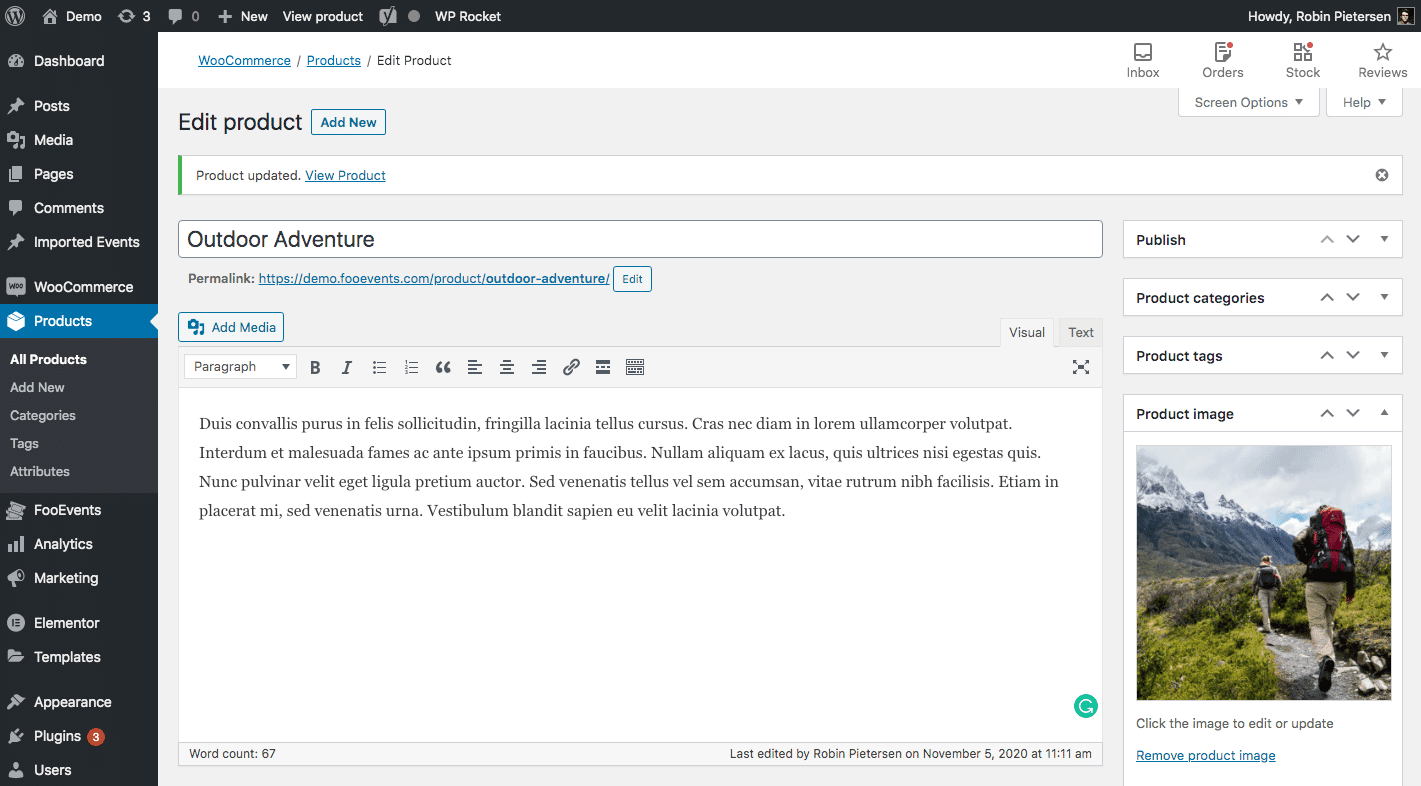The height and width of the screenshot is (786, 1421).
Task: Enable distraction-free fullscreen editor mode
Action: tap(1080, 367)
